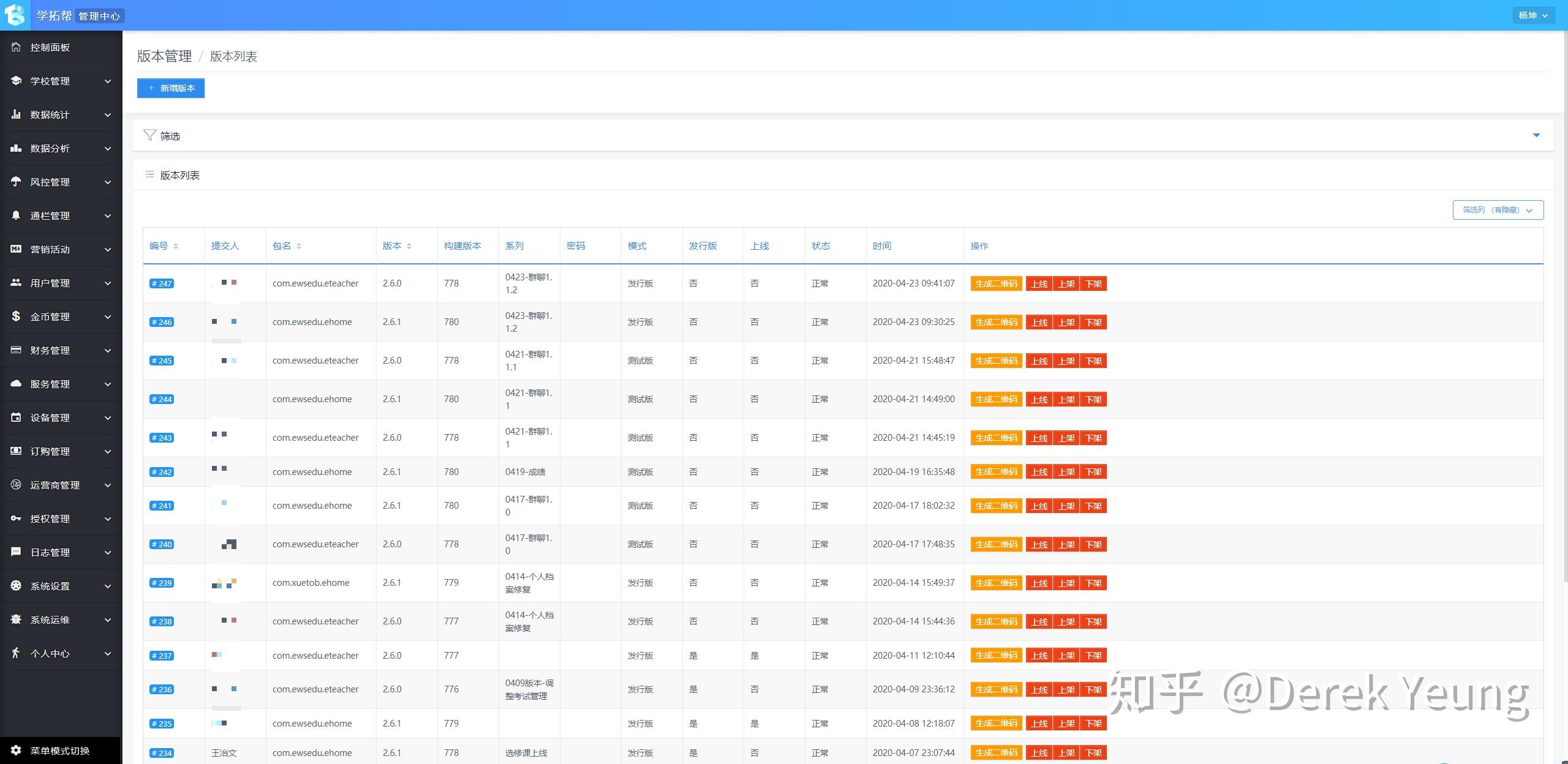1568x764 pixels.
Task: Click the 风控管理 umbrella icon
Action: [16, 182]
